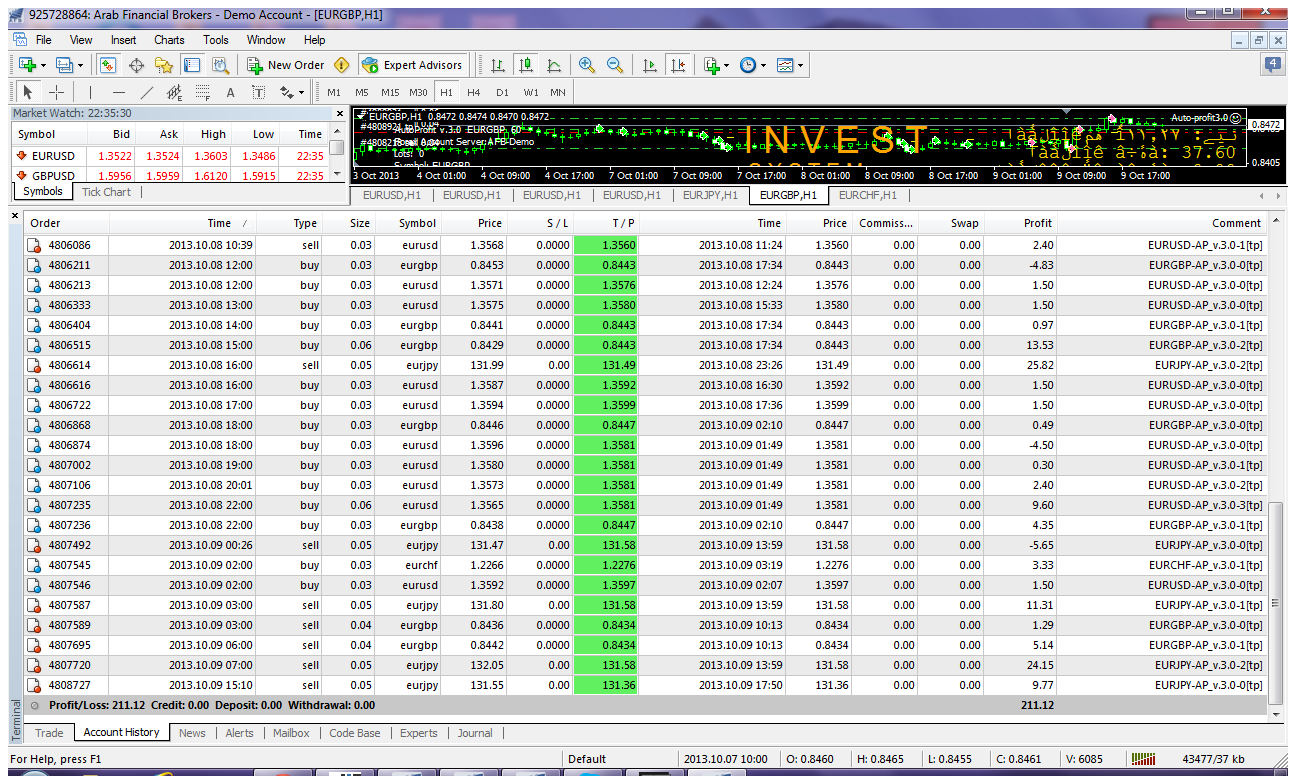Select the Vertical Line tool
Image resolution: width=1296 pixels, height=776 pixels.
(x=91, y=92)
